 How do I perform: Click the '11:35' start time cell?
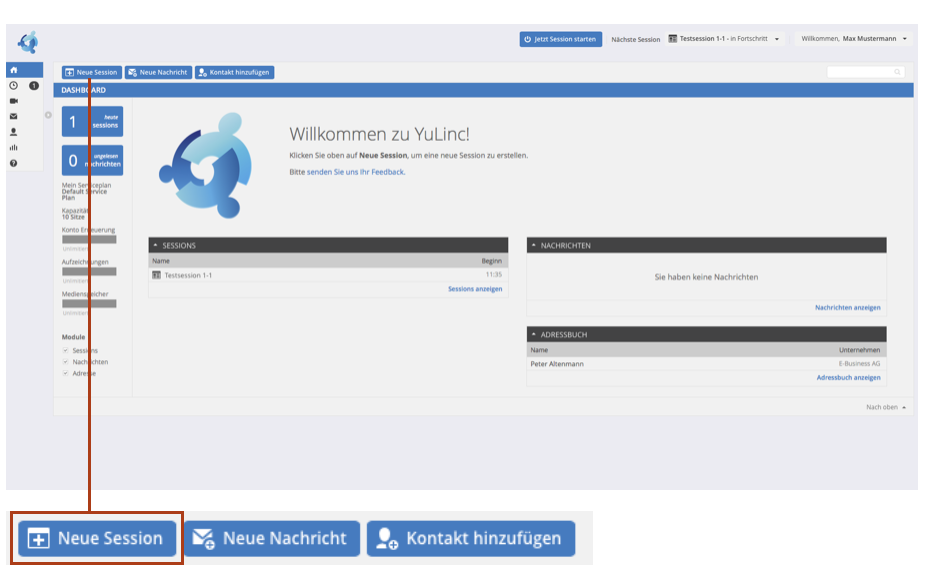494,275
